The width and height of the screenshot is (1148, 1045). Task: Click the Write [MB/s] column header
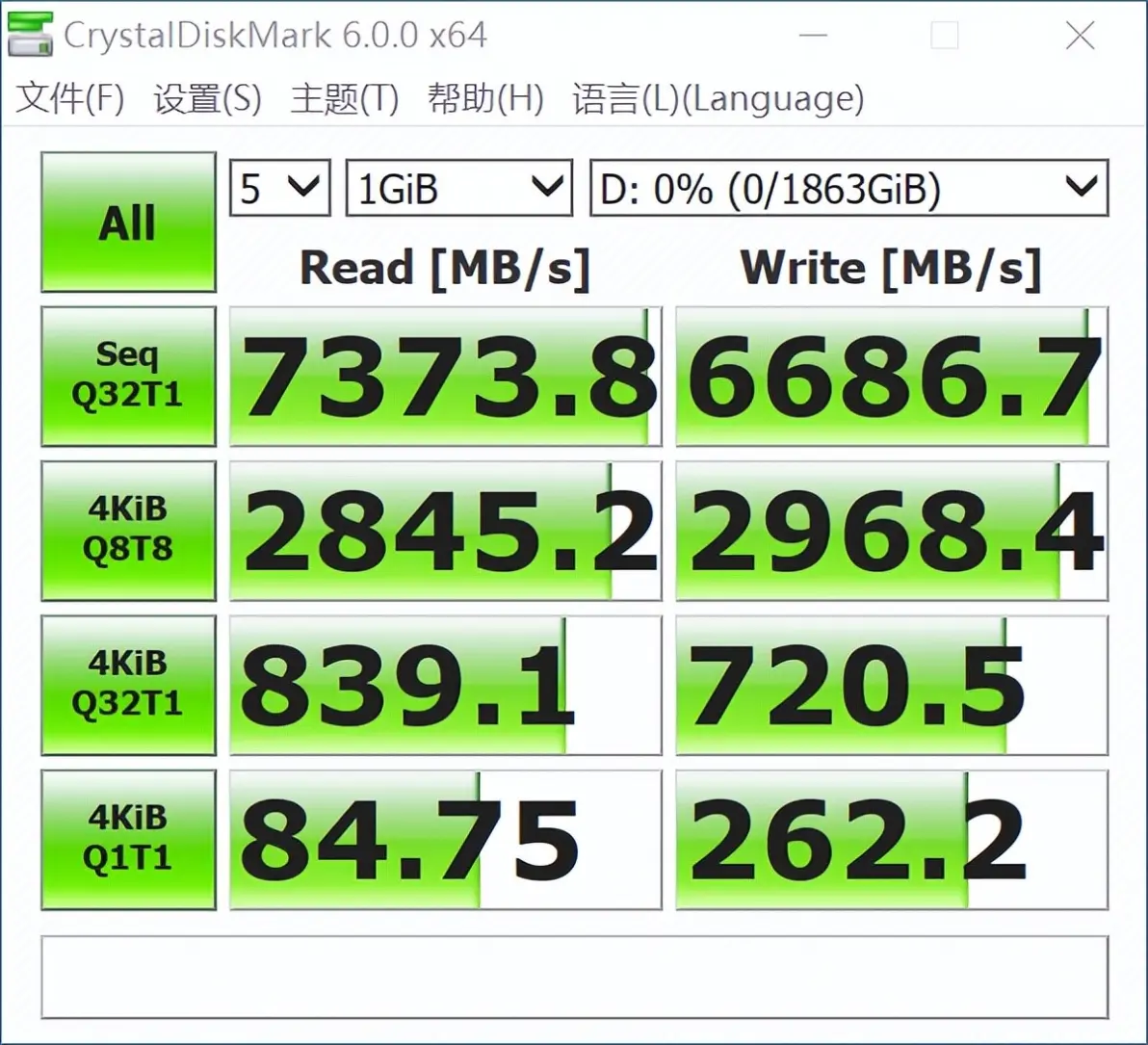(891, 268)
